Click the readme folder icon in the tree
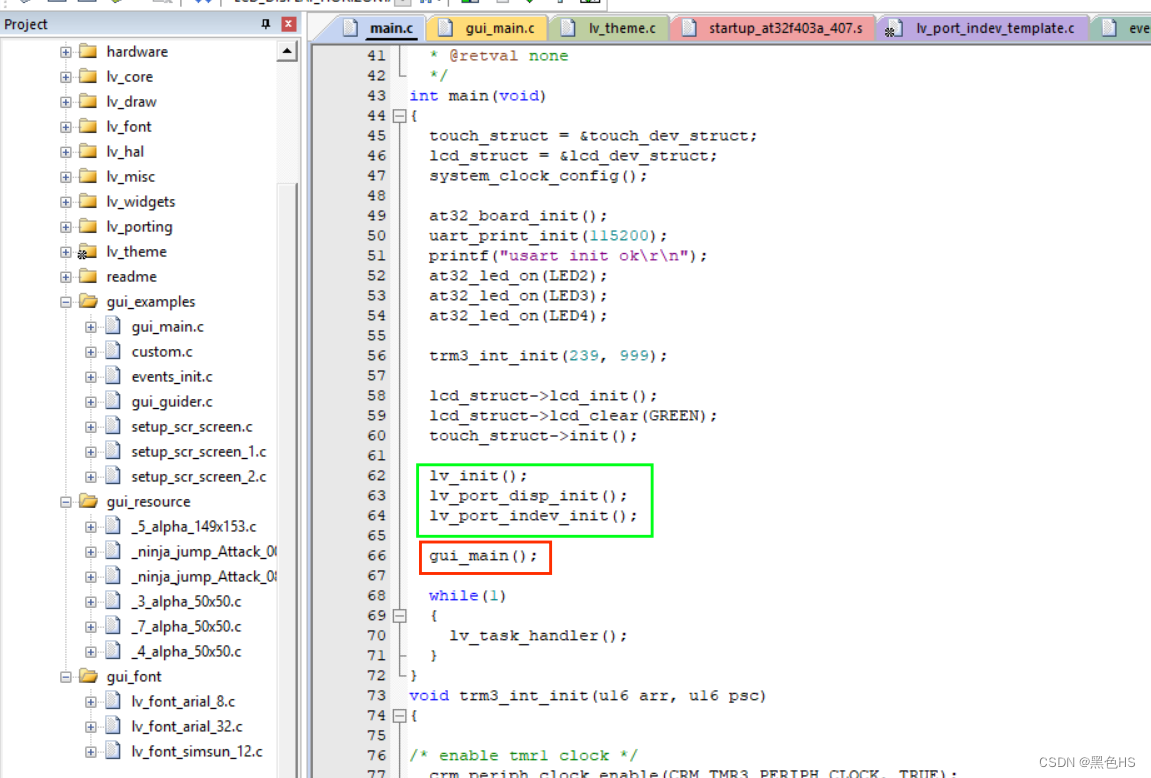This screenshot has height=778, width=1151. [89, 276]
